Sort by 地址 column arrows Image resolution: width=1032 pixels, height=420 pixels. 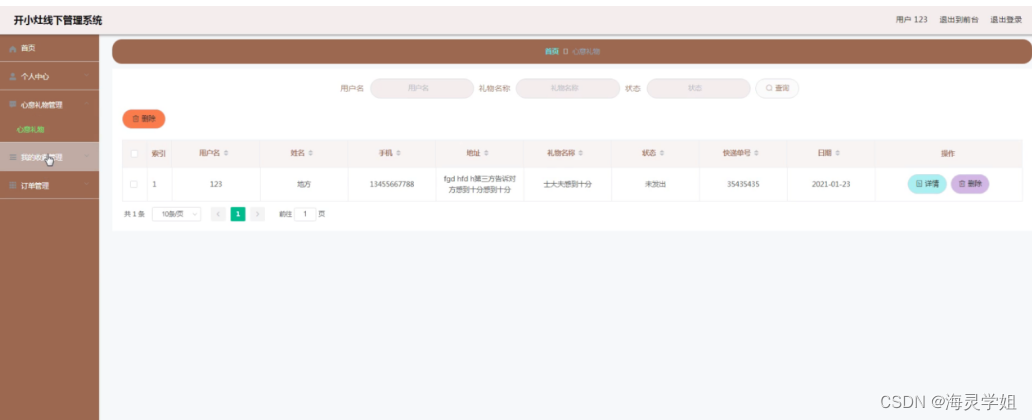point(486,153)
